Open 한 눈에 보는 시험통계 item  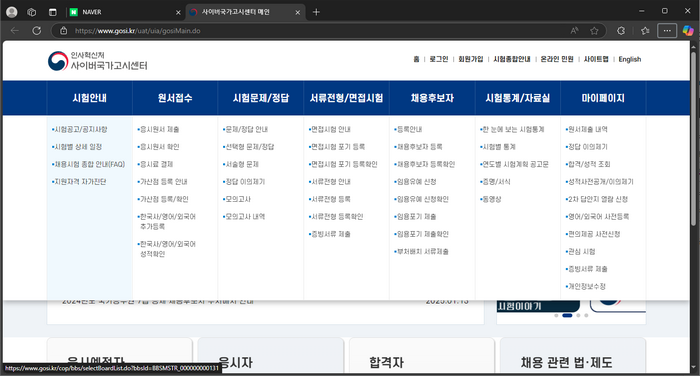[512, 129]
